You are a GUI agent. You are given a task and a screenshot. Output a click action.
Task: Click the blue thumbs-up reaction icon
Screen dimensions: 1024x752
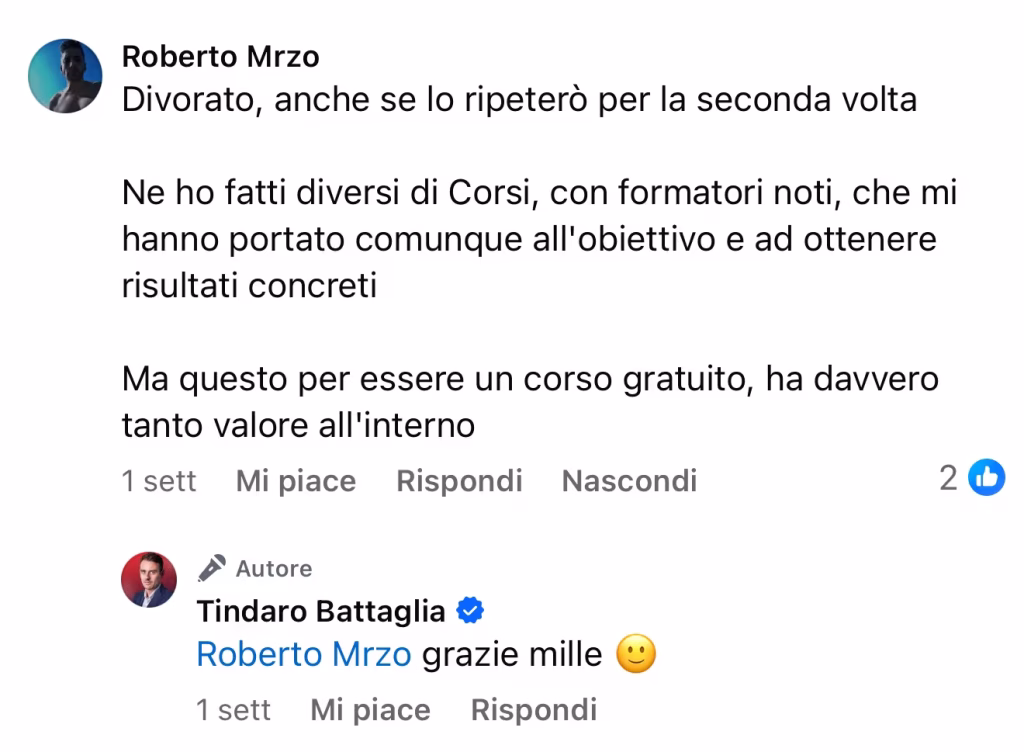tap(986, 477)
